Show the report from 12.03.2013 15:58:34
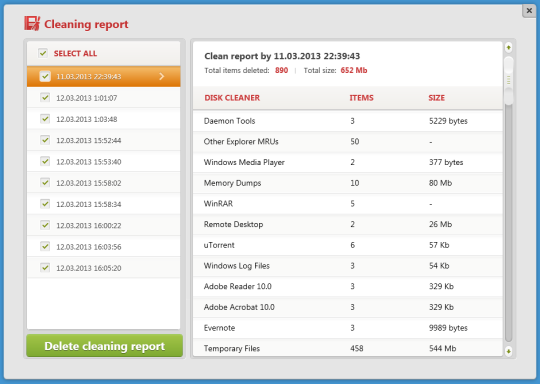The image size is (540, 384). click(x=104, y=204)
